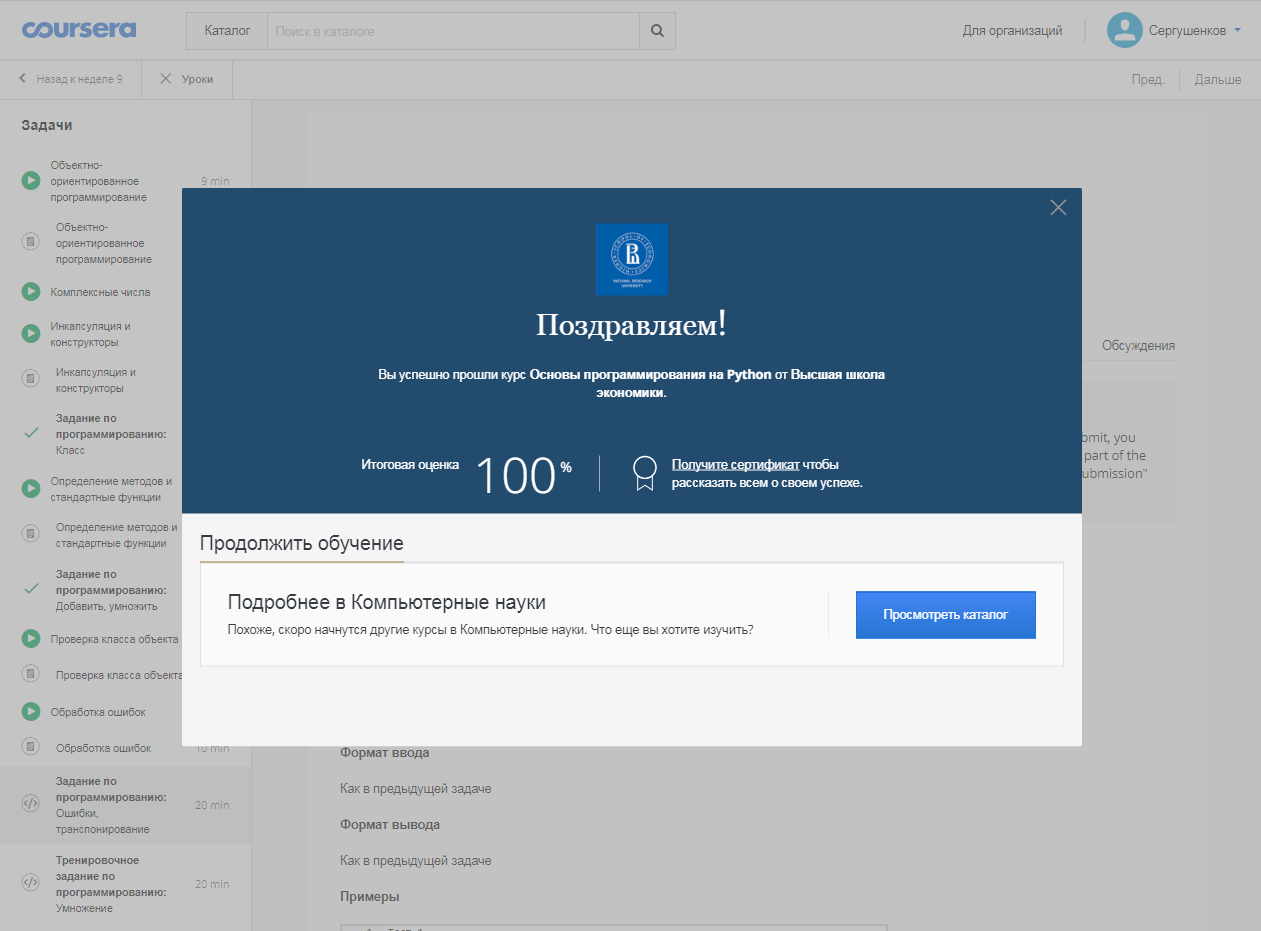Play the 'Обработка ошибок' video

[31, 712]
